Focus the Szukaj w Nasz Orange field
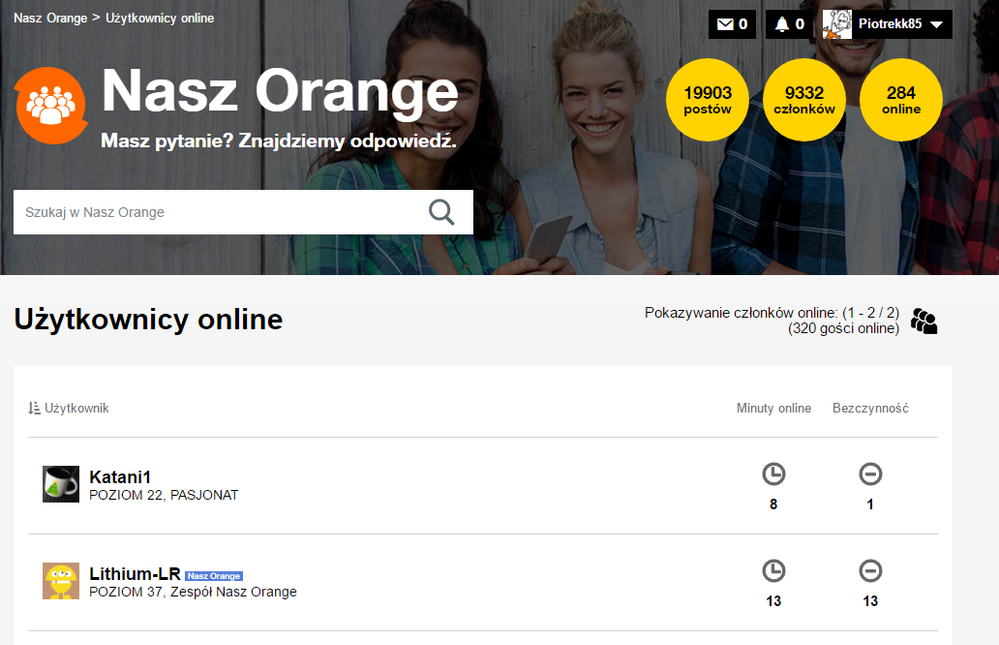Image resolution: width=999 pixels, height=645 pixels. point(215,212)
